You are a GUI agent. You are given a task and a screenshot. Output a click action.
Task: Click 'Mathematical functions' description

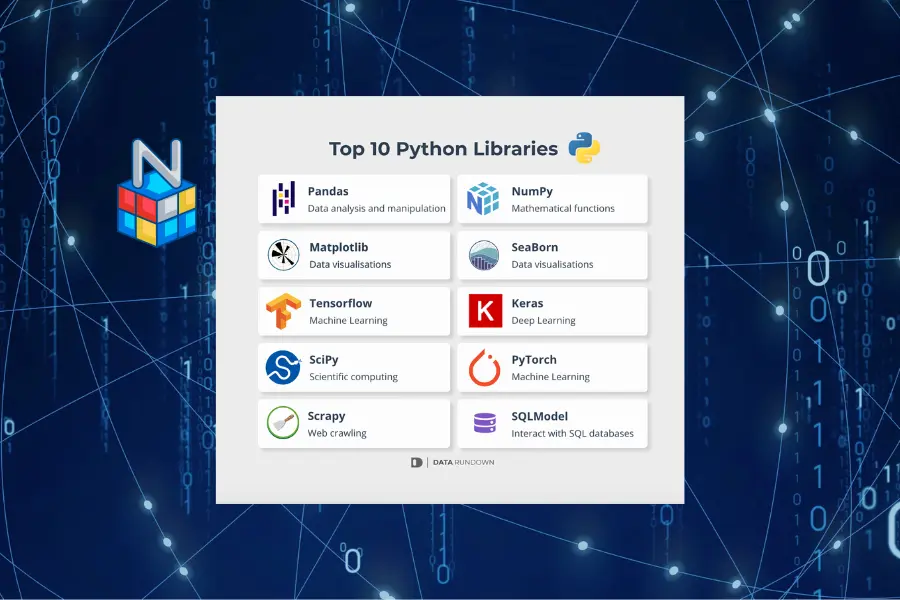point(563,208)
